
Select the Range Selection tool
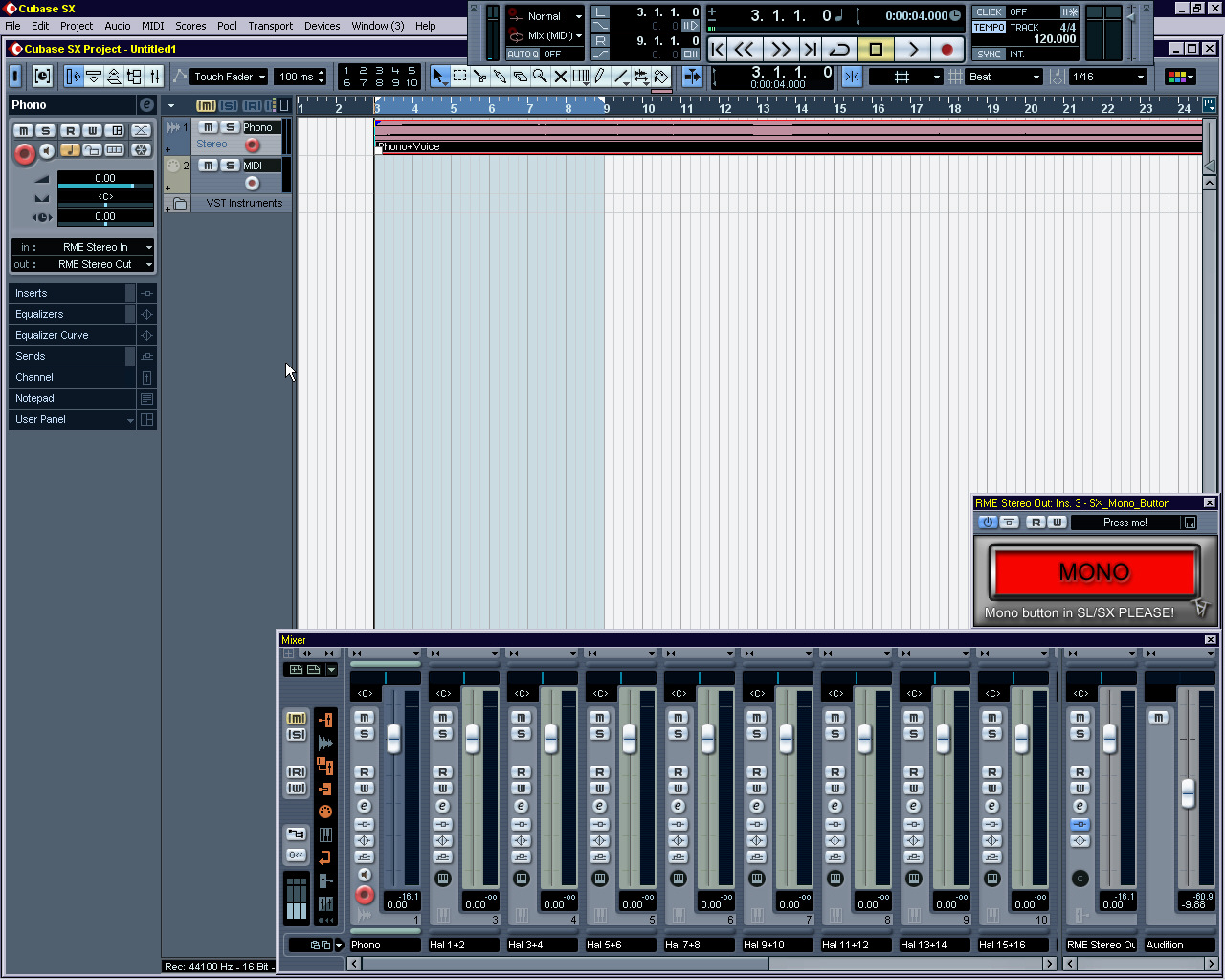pyautogui.click(x=459, y=77)
